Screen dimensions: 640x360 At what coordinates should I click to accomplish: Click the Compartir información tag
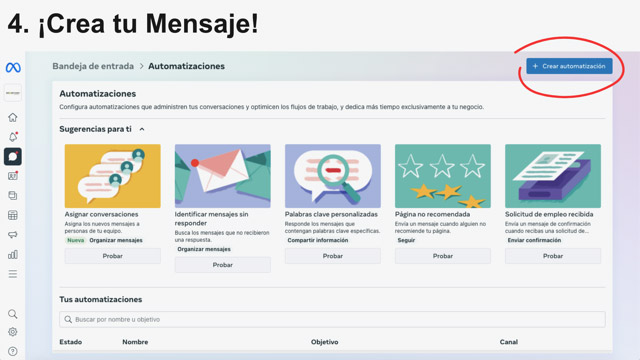coord(318,240)
